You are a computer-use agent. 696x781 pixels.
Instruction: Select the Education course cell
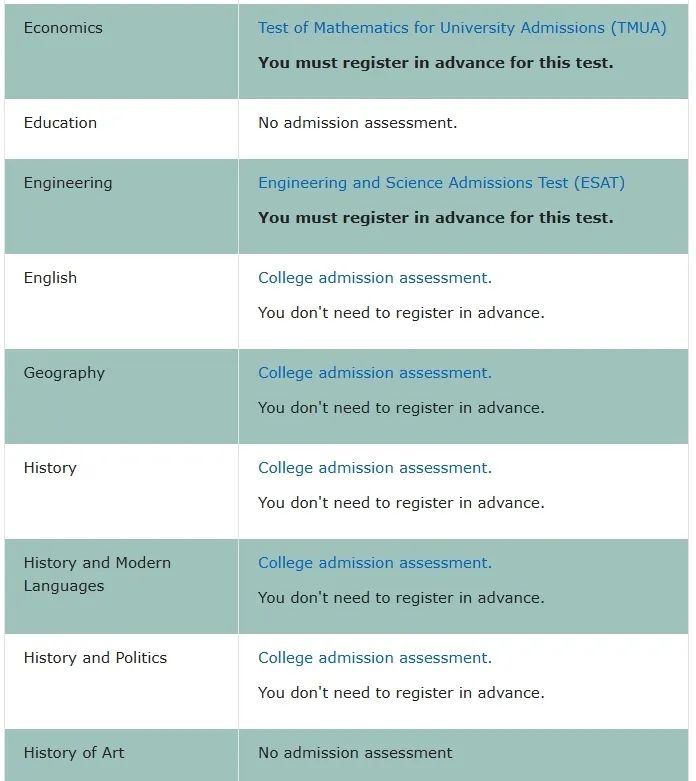coord(60,123)
